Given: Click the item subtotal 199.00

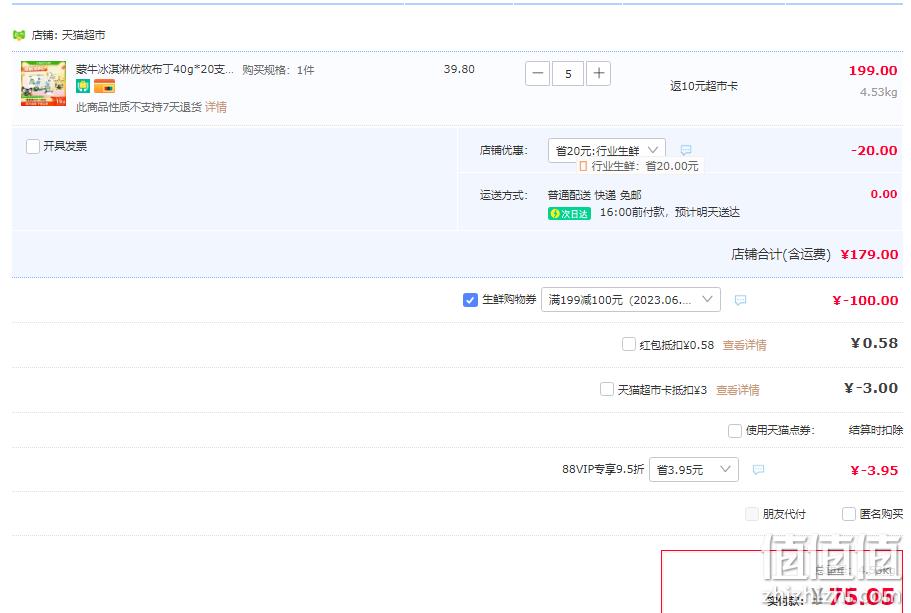Looking at the screenshot, I should point(873,70).
